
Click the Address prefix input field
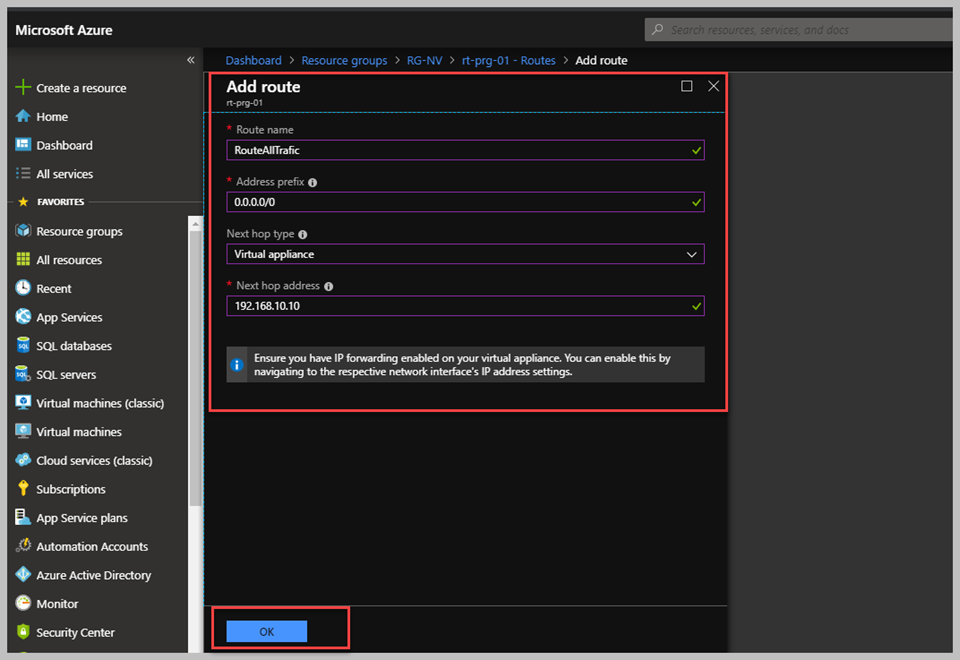[465, 202]
